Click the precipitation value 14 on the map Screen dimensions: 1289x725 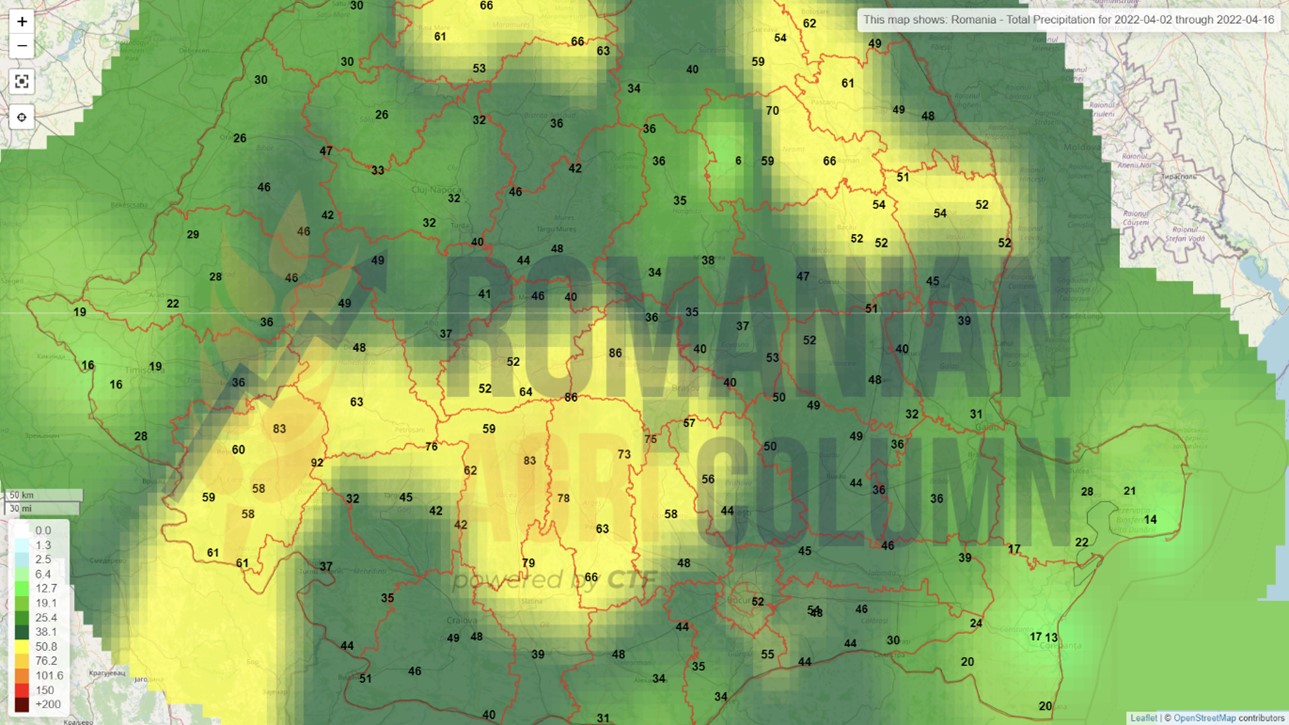click(x=1150, y=520)
